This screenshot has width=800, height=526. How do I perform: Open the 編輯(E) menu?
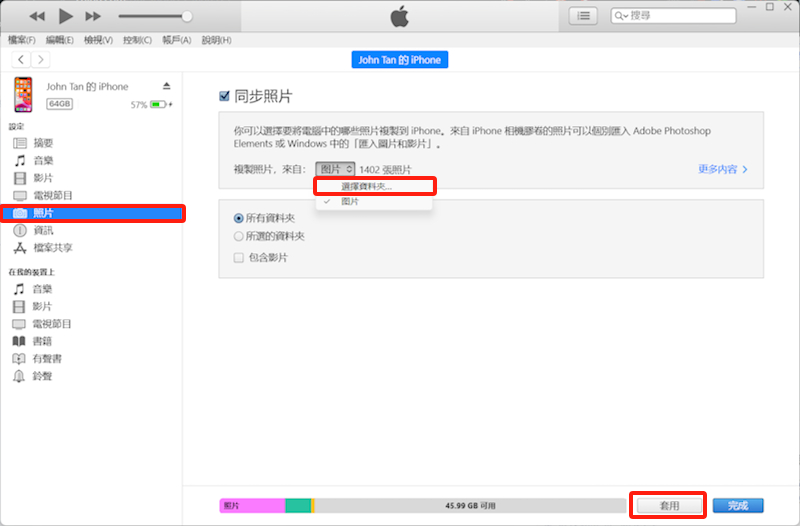pos(60,40)
